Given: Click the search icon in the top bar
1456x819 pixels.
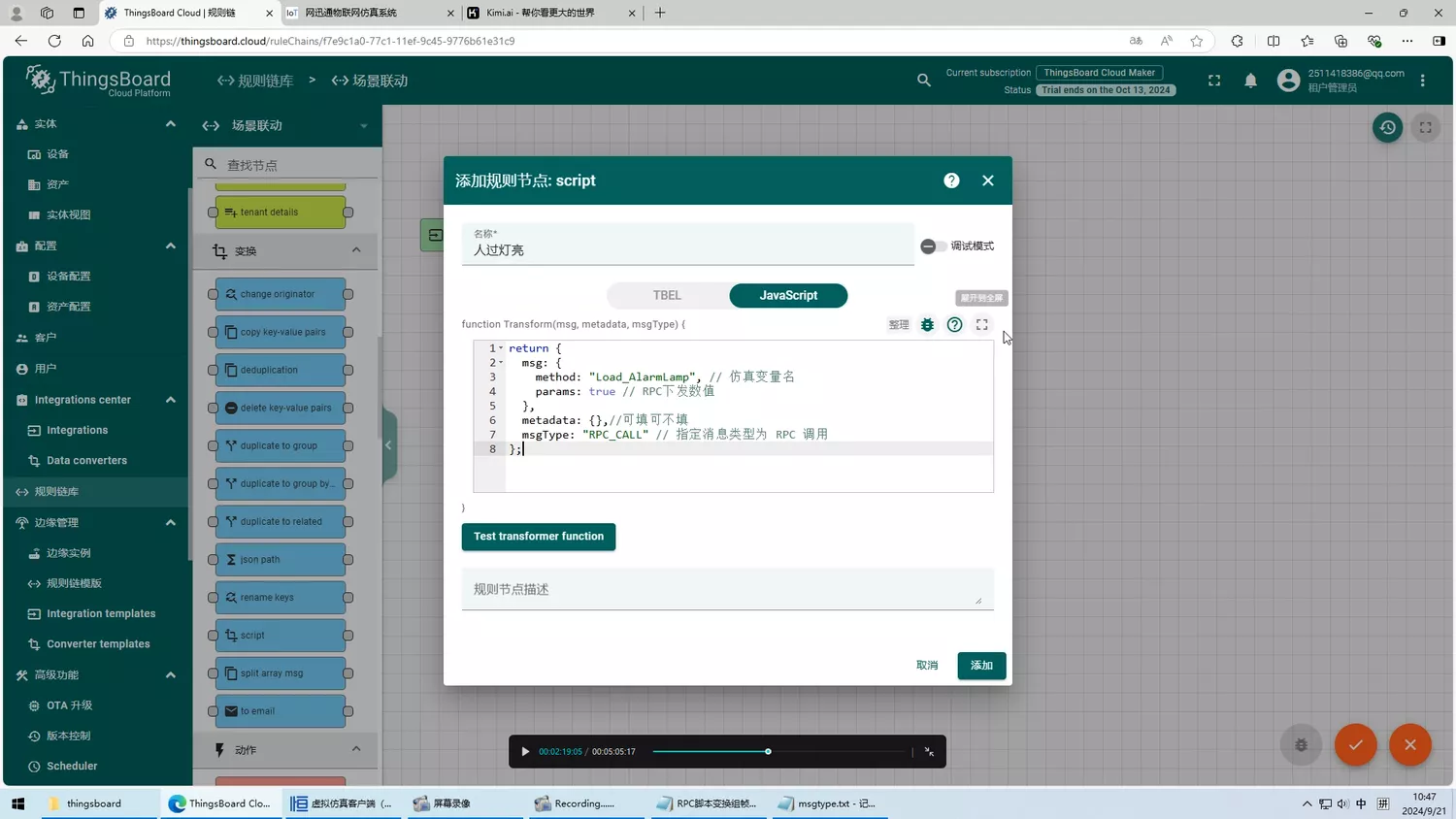Looking at the screenshot, I should click(923, 81).
